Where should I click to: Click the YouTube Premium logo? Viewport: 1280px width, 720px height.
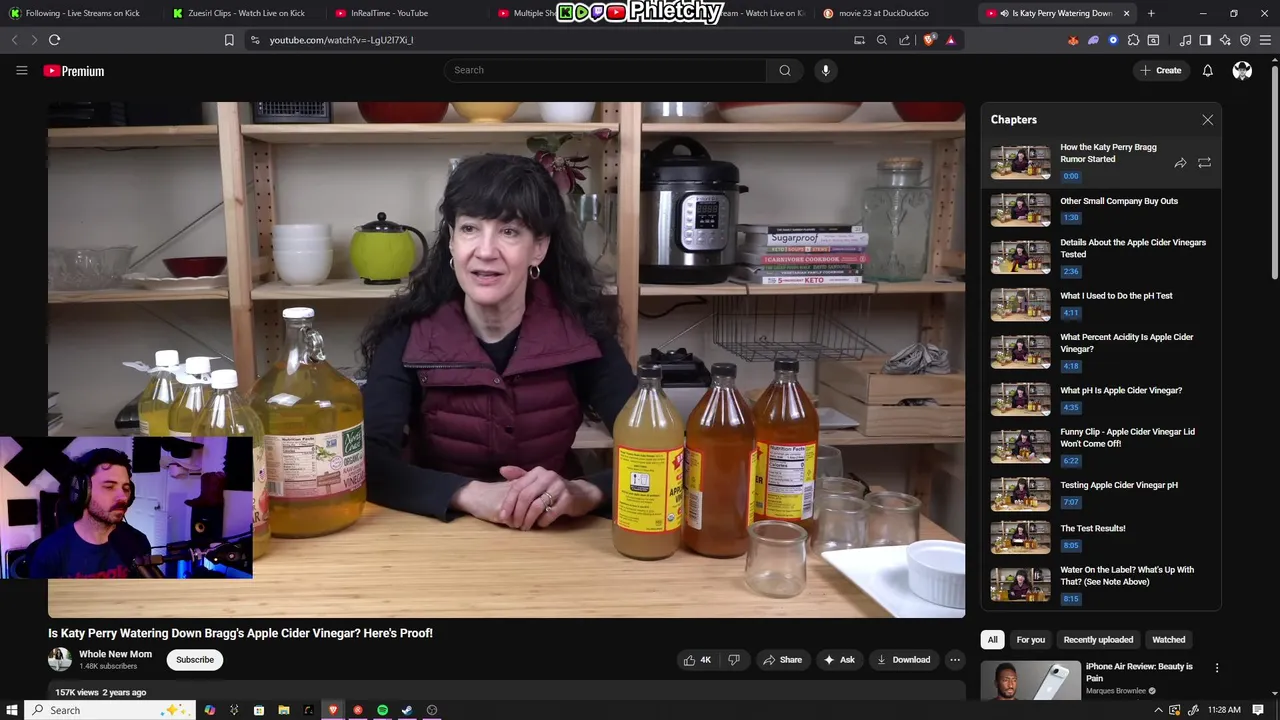coord(74,71)
